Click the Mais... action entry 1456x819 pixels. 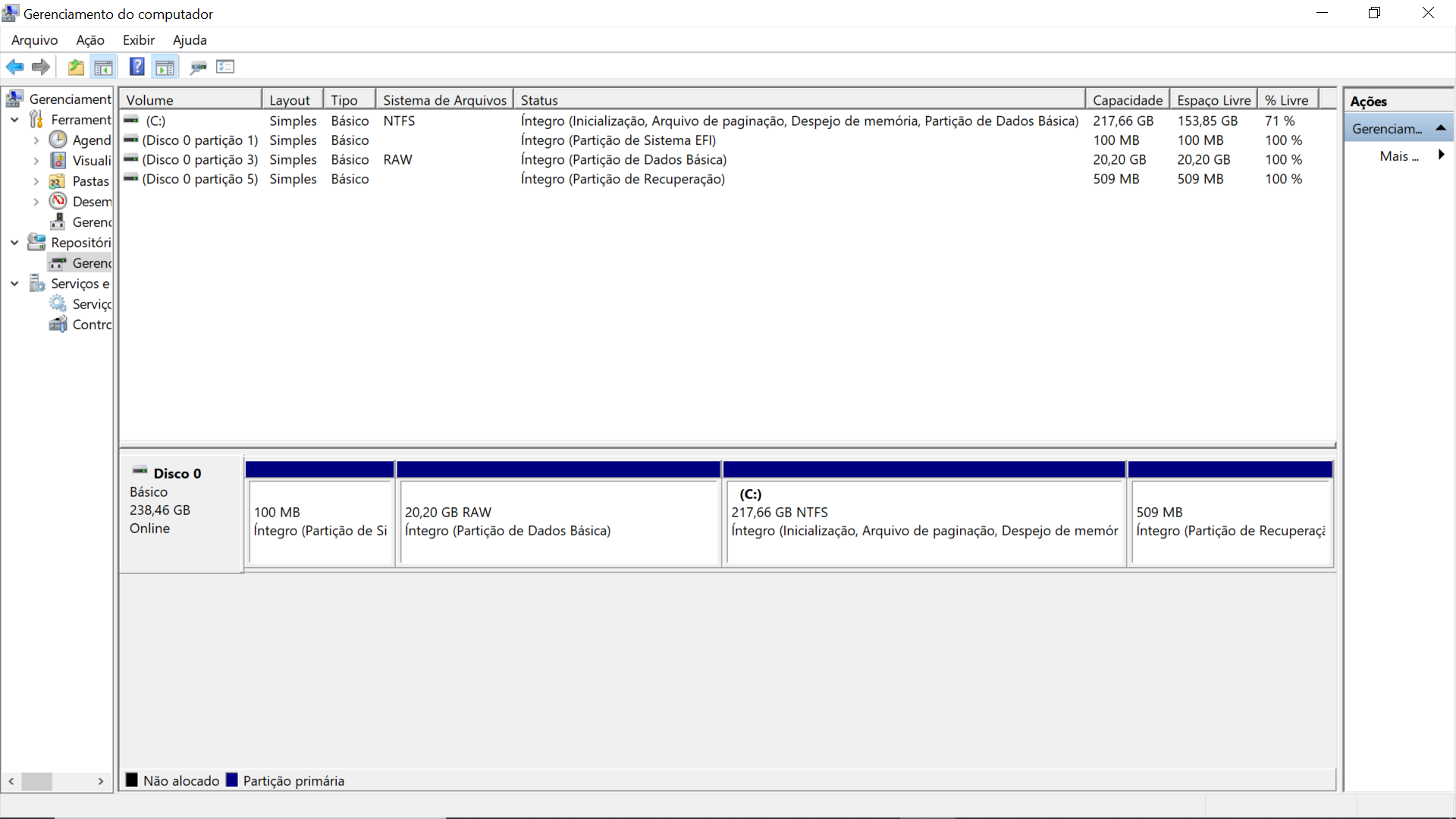click(1399, 155)
